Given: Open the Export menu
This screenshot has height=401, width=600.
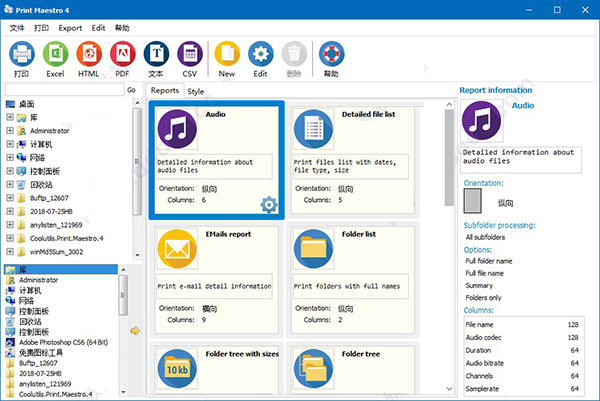Looking at the screenshot, I should 70,28.
